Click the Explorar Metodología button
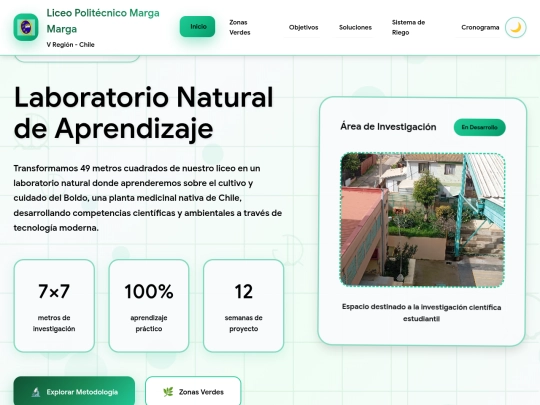 [74, 391]
